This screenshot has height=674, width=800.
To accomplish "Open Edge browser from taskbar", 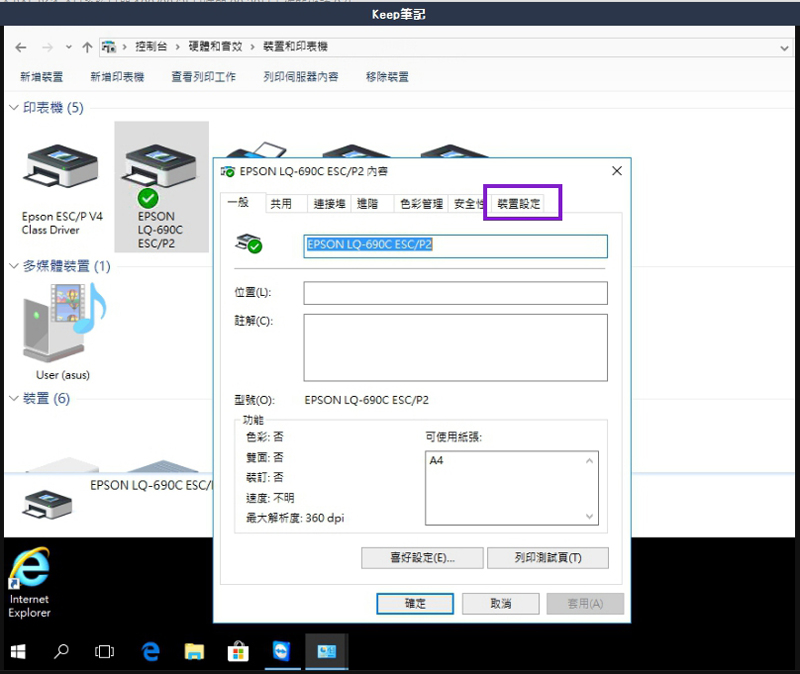I will pyautogui.click(x=151, y=652).
